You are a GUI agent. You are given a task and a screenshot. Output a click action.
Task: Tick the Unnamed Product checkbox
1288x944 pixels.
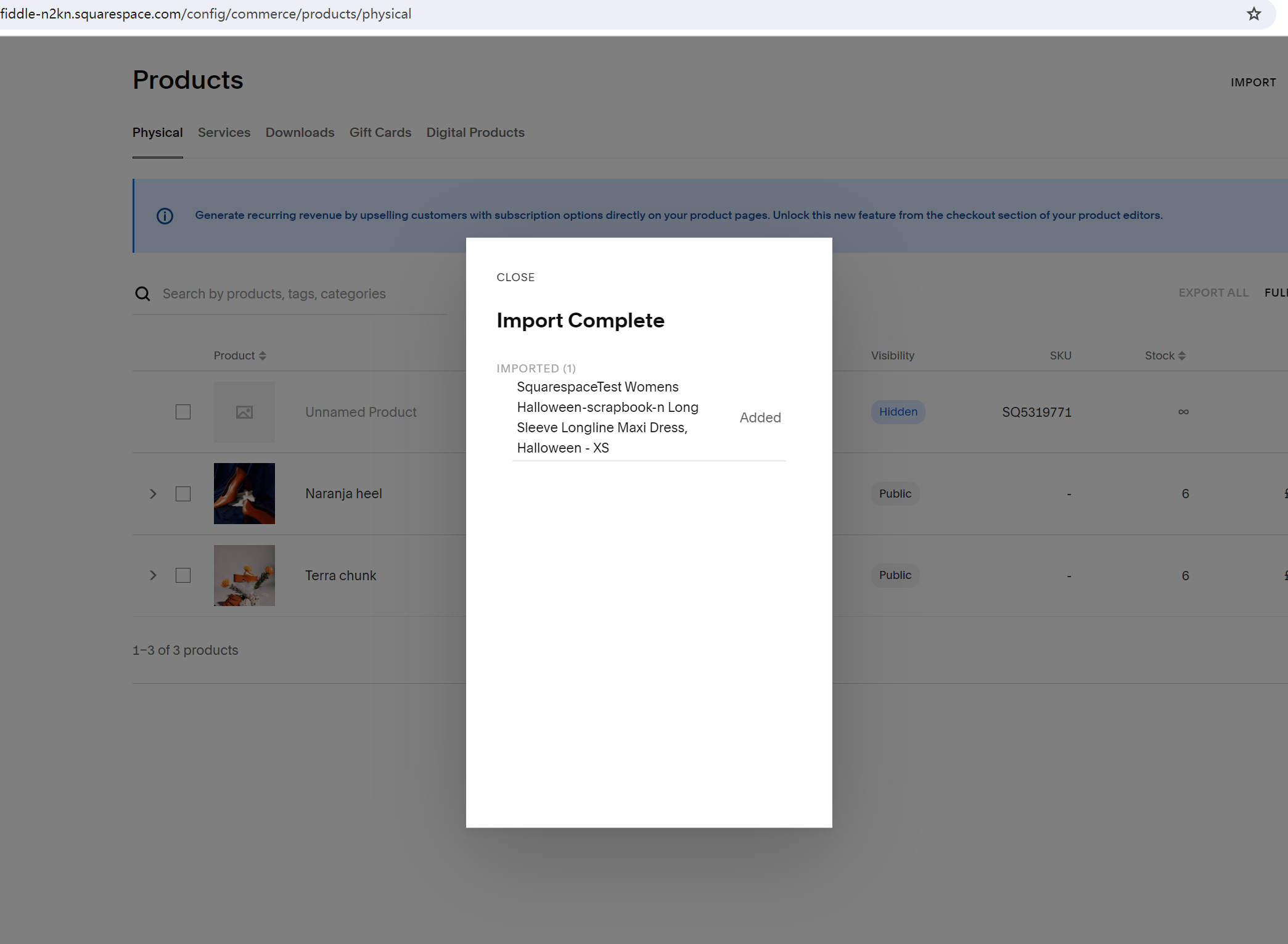point(183,412)
